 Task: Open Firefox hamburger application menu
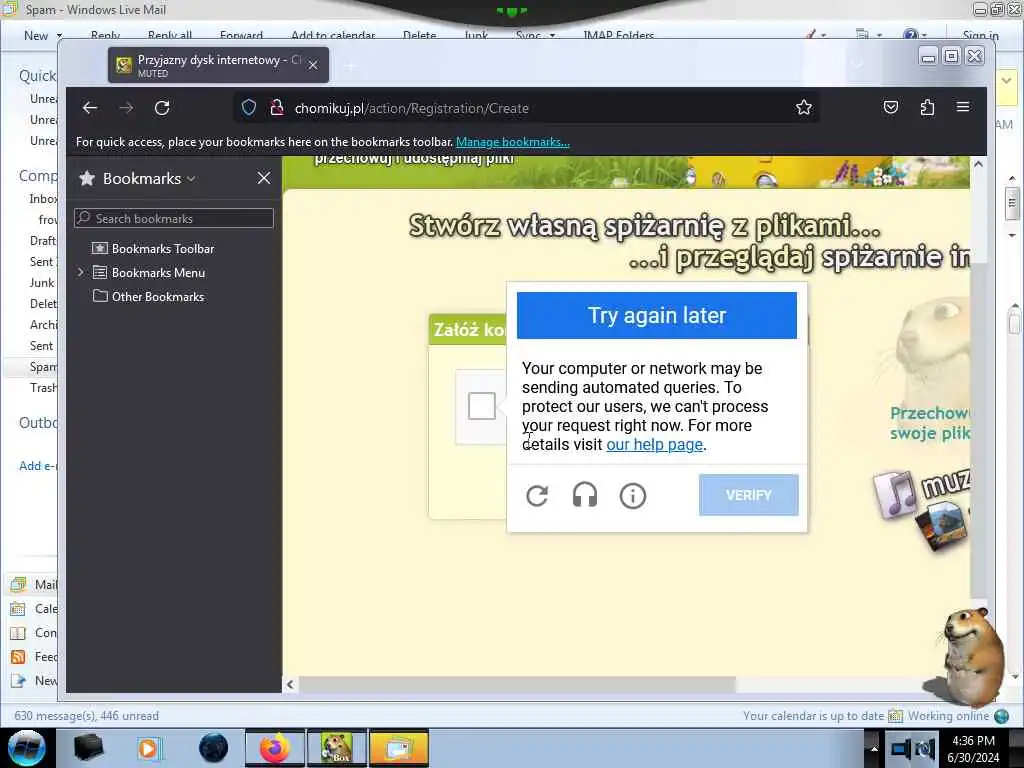(963, 107)
